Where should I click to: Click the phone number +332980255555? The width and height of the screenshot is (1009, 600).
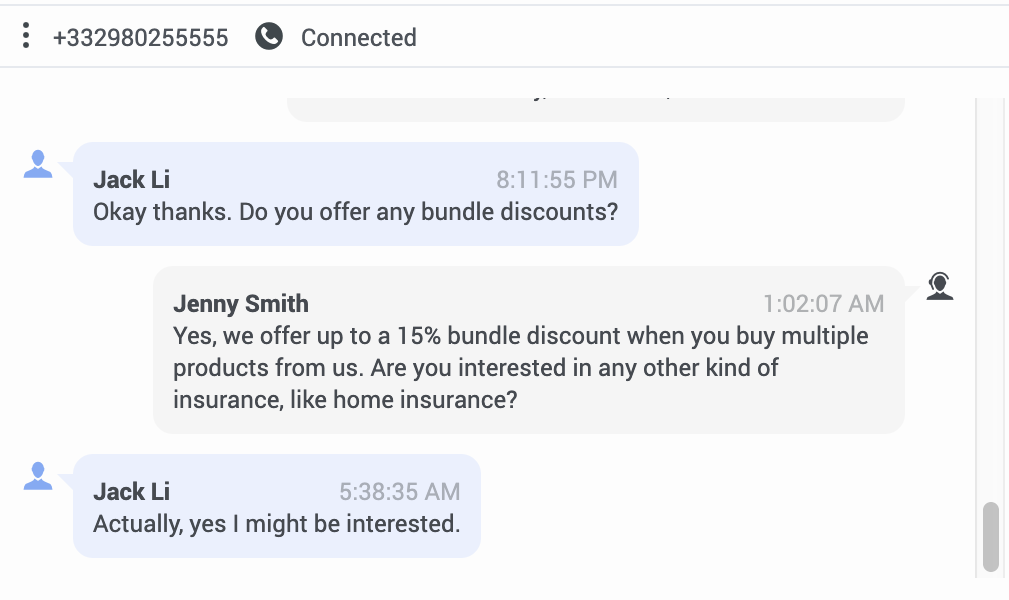coord(140,37)
